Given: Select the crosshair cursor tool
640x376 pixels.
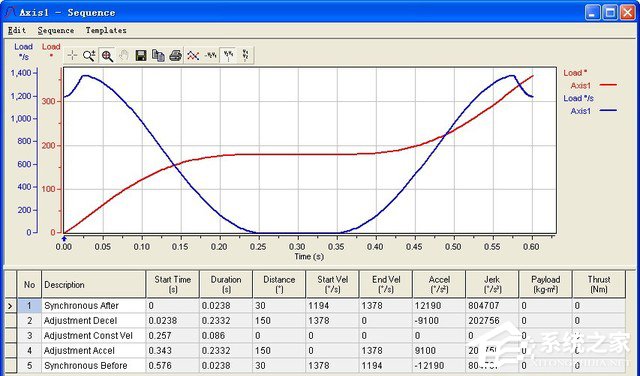Looking at the screenshot, I should (x=72, y=56).
